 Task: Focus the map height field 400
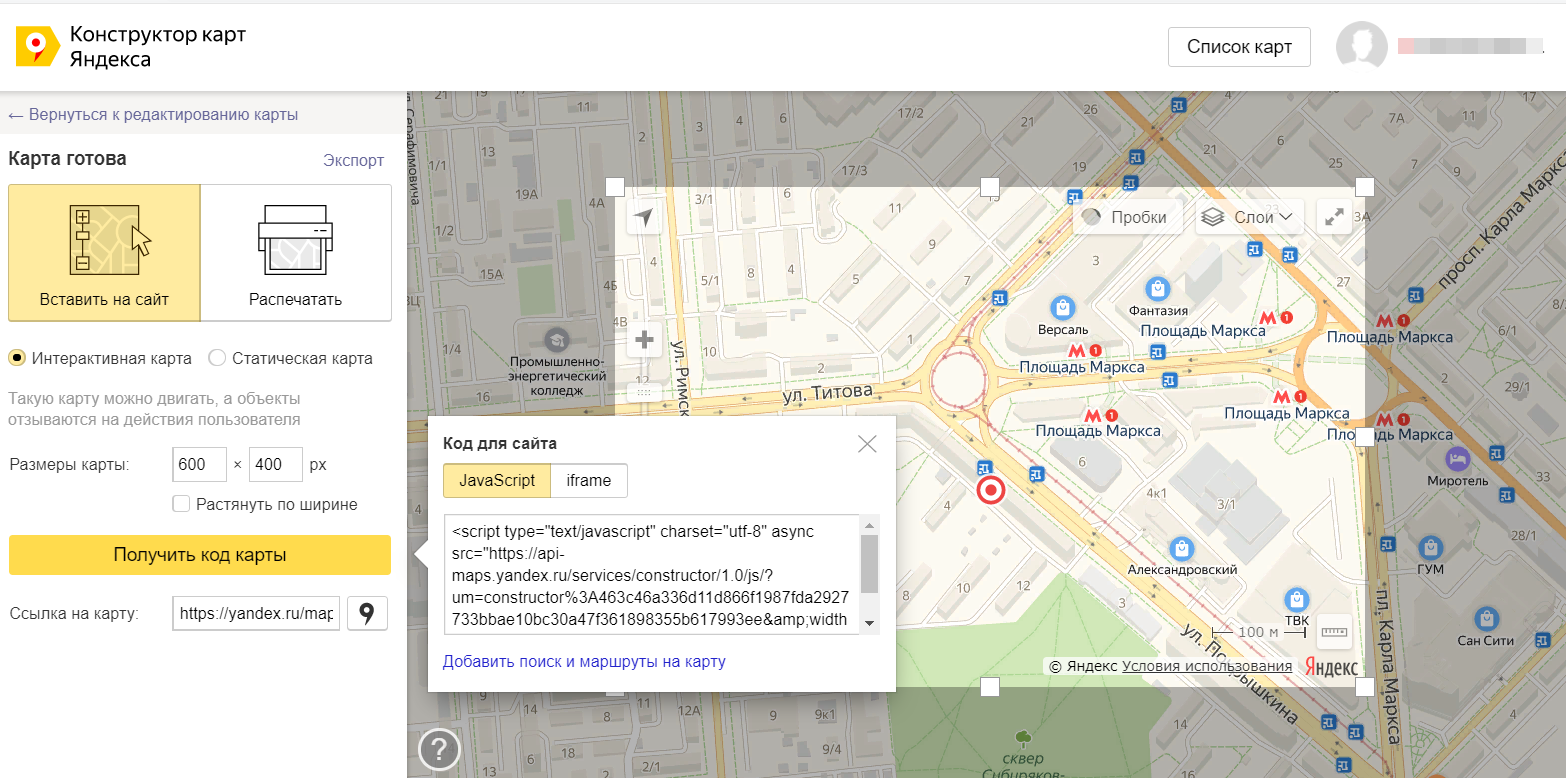(276, 464)
